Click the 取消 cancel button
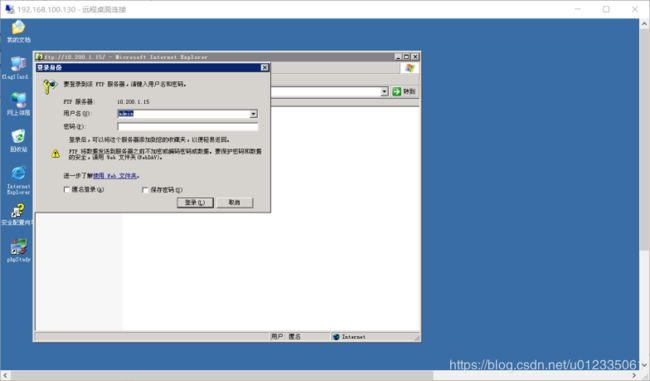Viewport: 650px width, 381px height. click(x=235, y=202)
